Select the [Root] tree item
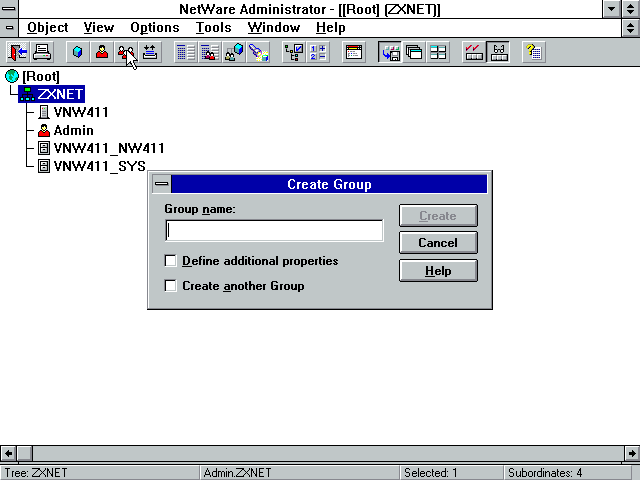Screen dimensions: 640x480 point(41,76)
